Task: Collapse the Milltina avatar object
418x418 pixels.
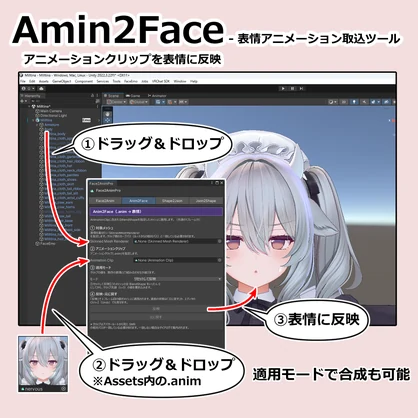Action: pyautogui.click(x=33, y=120)
